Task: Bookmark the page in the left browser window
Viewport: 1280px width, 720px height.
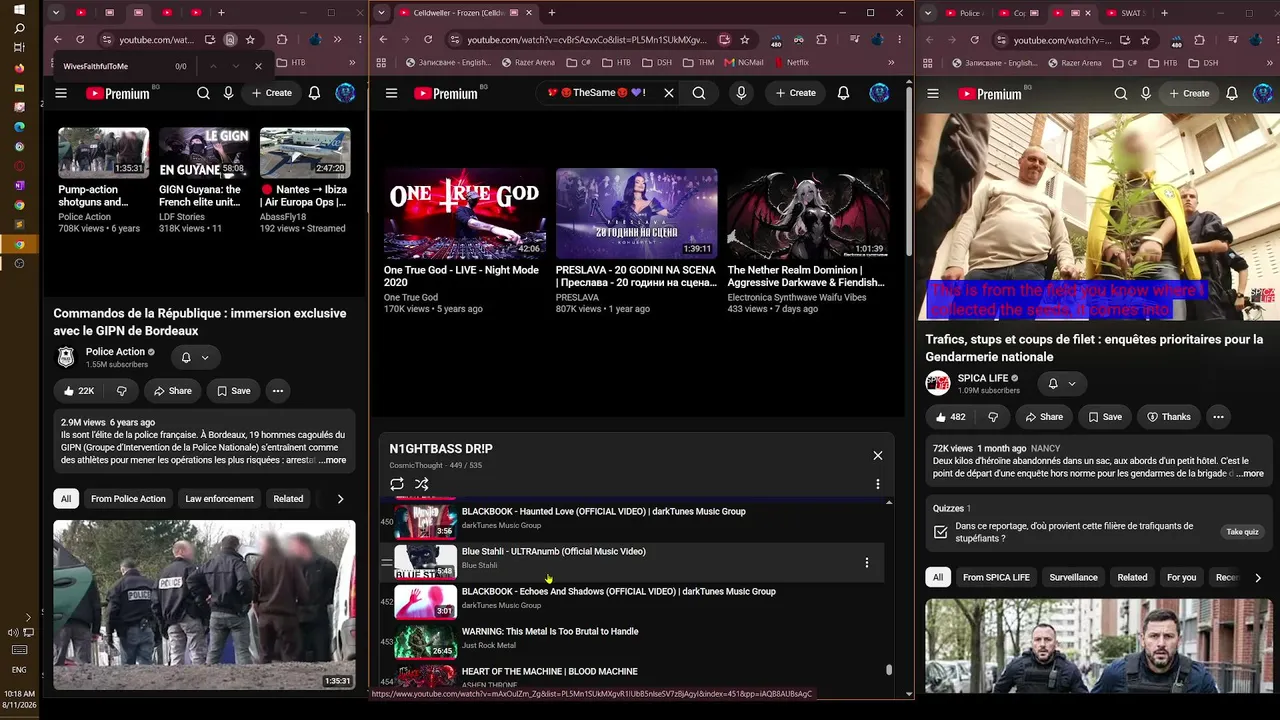Action: (250, 40)
